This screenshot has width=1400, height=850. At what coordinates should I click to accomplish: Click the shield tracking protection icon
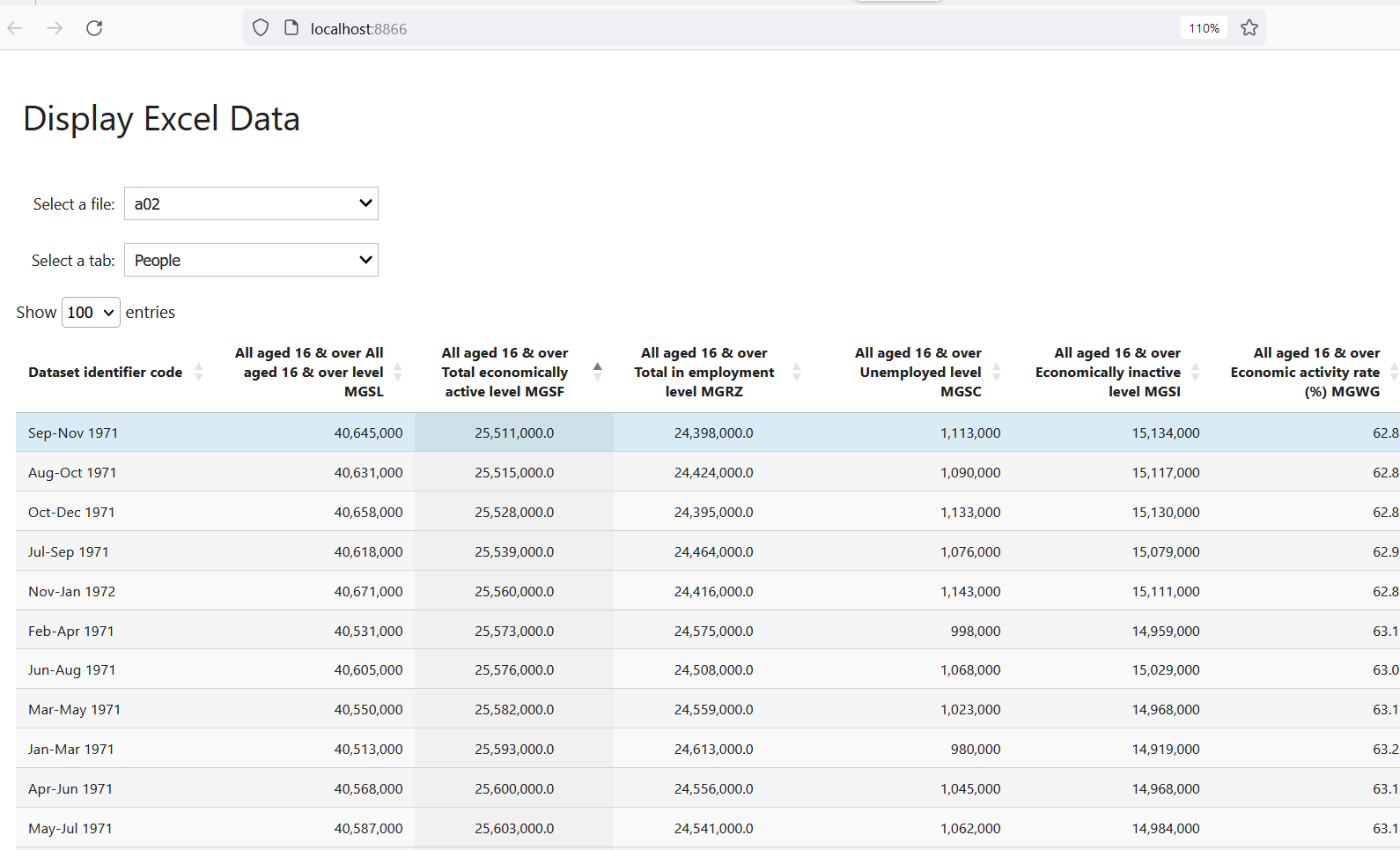pos(261,28)
